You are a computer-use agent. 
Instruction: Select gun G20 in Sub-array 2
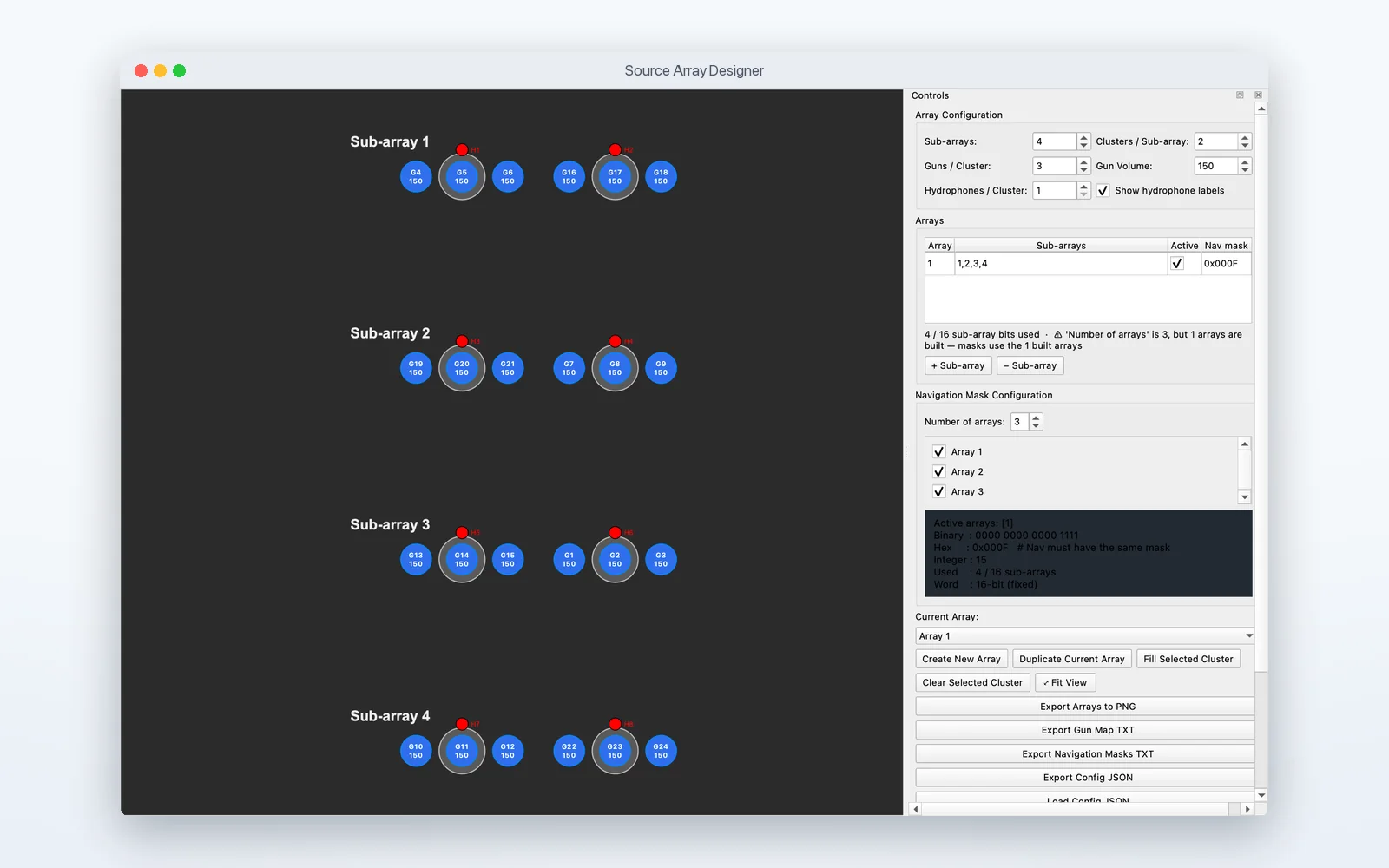[x=462, y=368]
